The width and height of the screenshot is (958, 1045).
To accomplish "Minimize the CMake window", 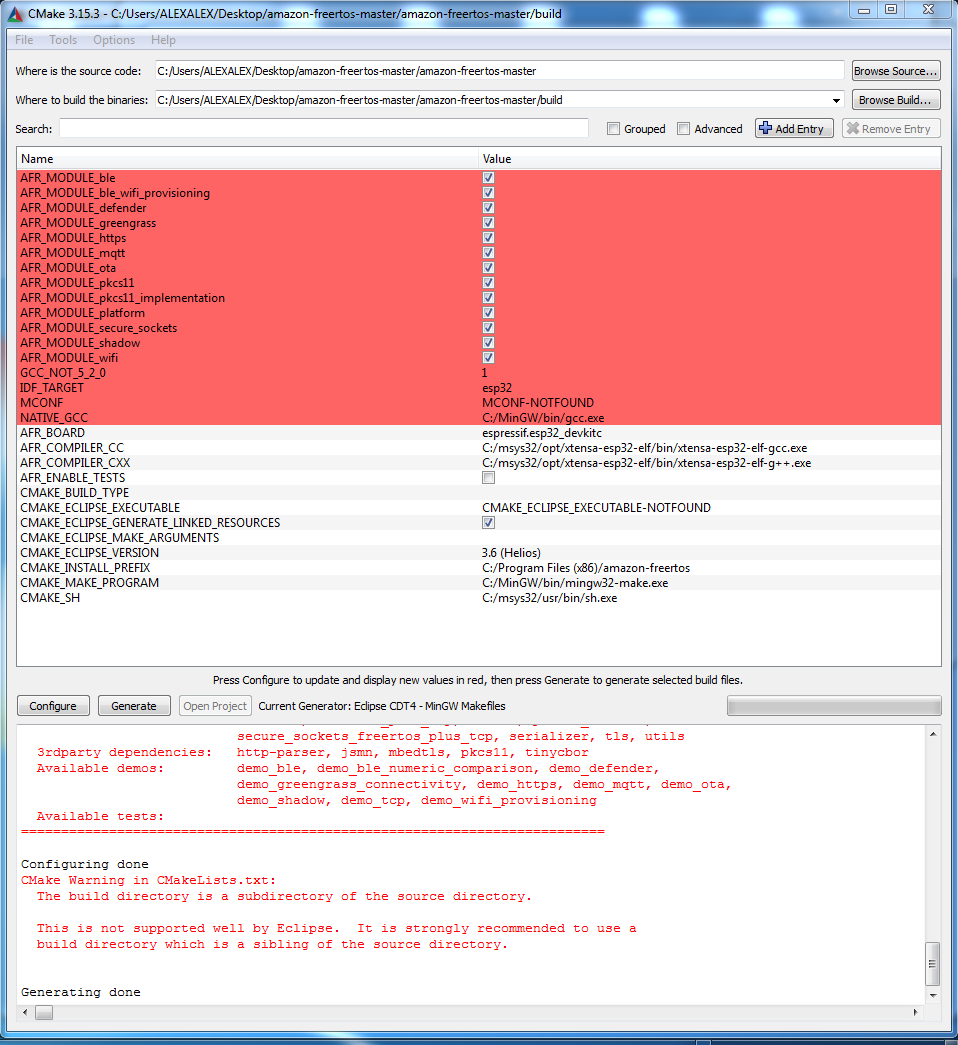I will point(864,9).
